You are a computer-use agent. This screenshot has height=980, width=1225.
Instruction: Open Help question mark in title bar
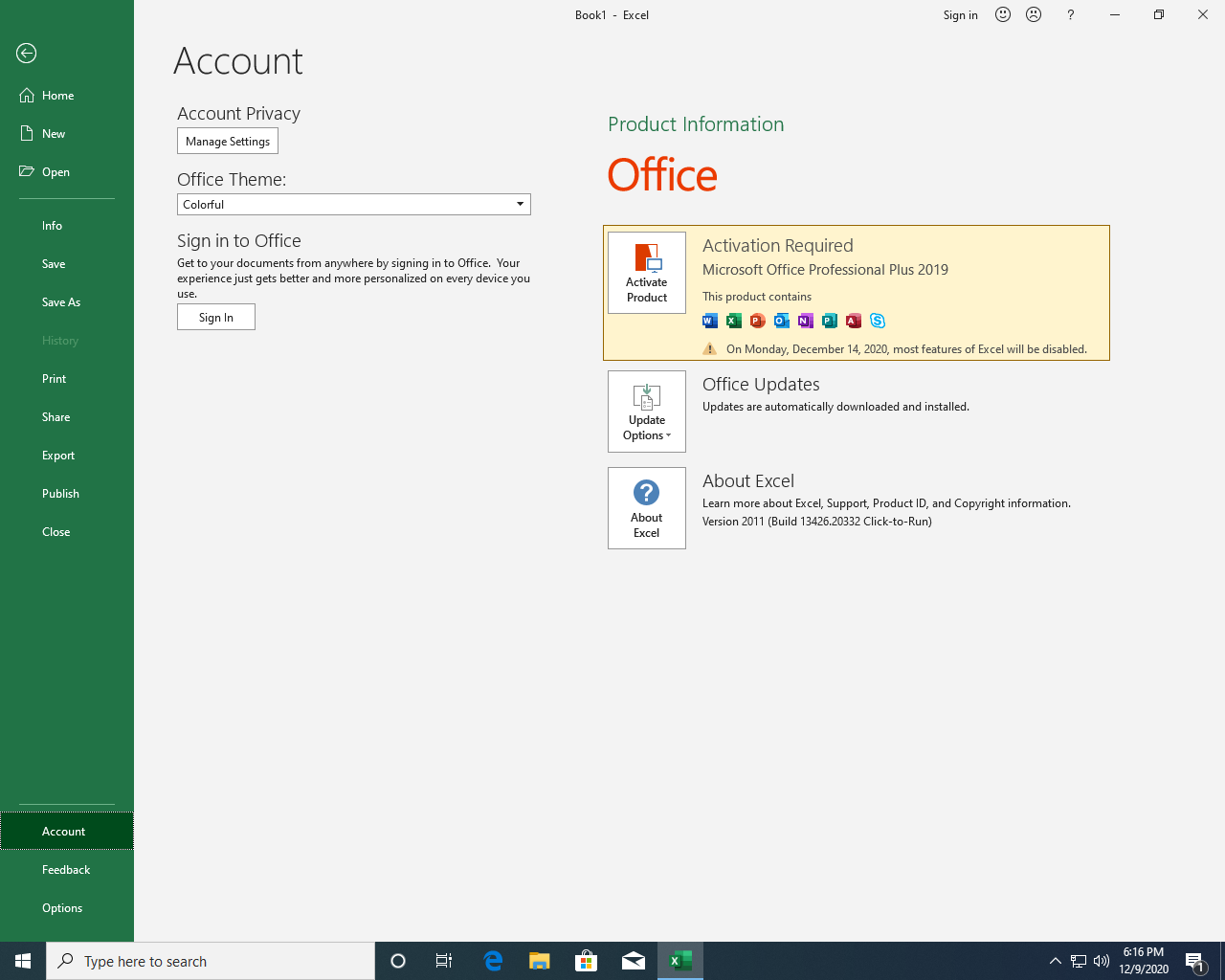(x=1071, y=14)
